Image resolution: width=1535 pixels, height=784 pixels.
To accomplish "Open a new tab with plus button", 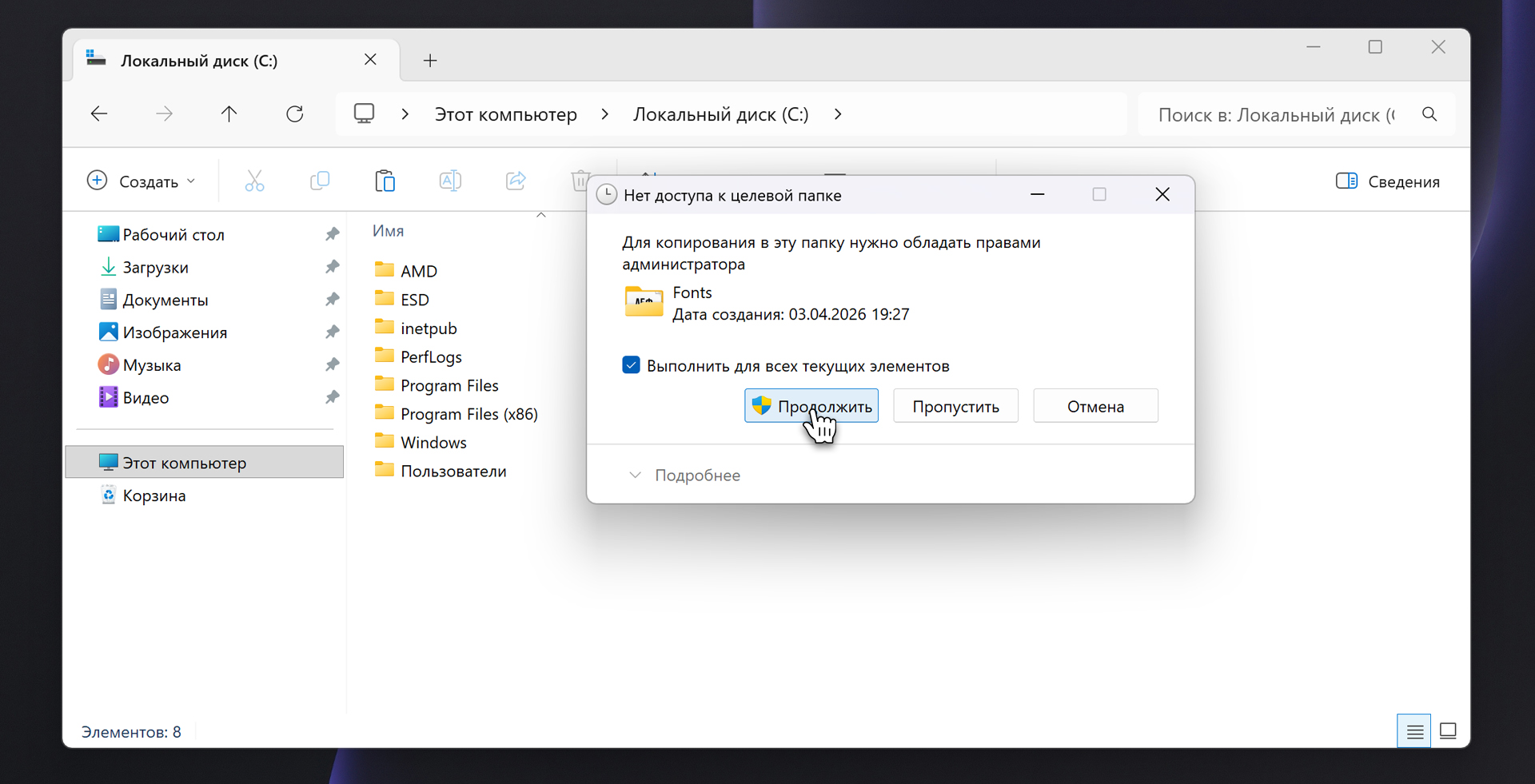I will 430,61.
